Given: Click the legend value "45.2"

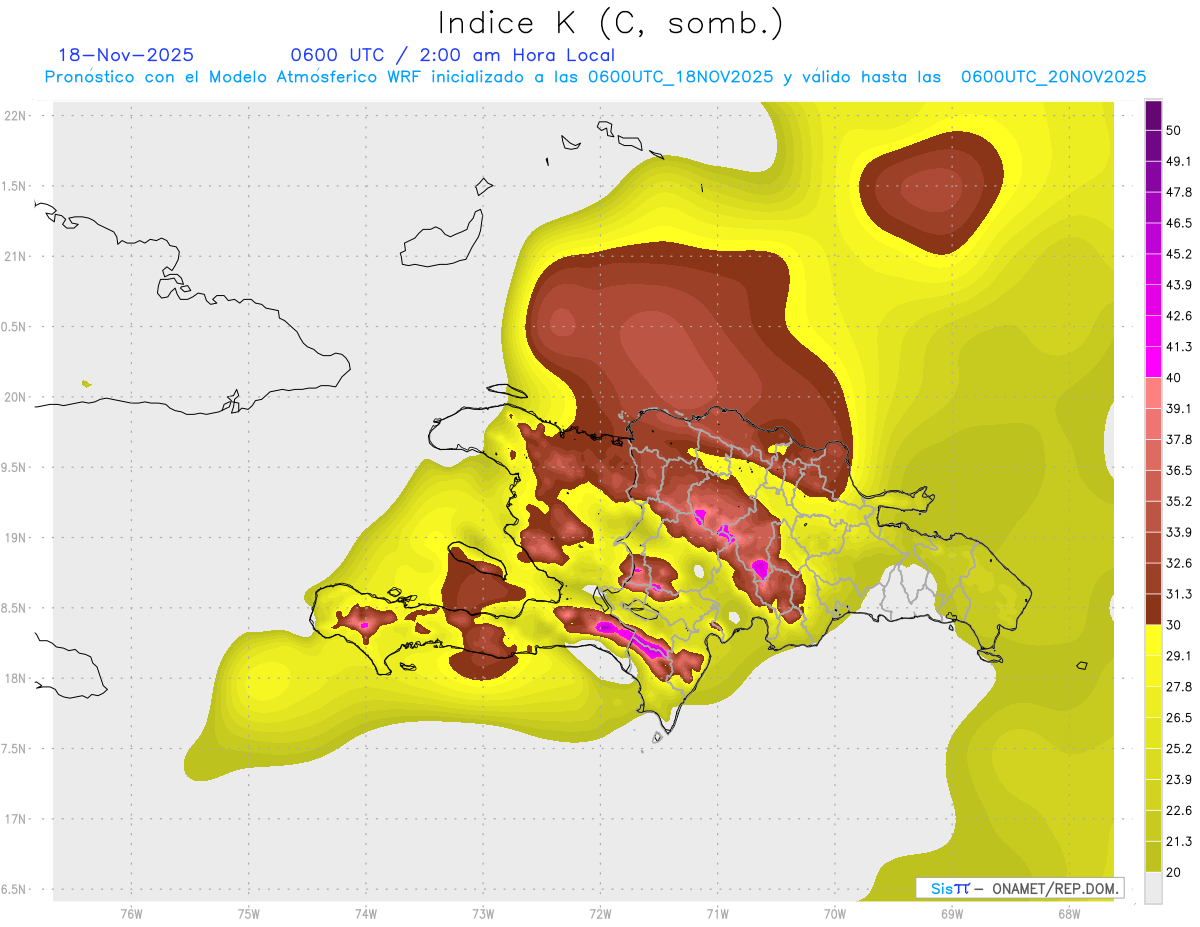Looking at the screenshot, I should click(1180, 254).
